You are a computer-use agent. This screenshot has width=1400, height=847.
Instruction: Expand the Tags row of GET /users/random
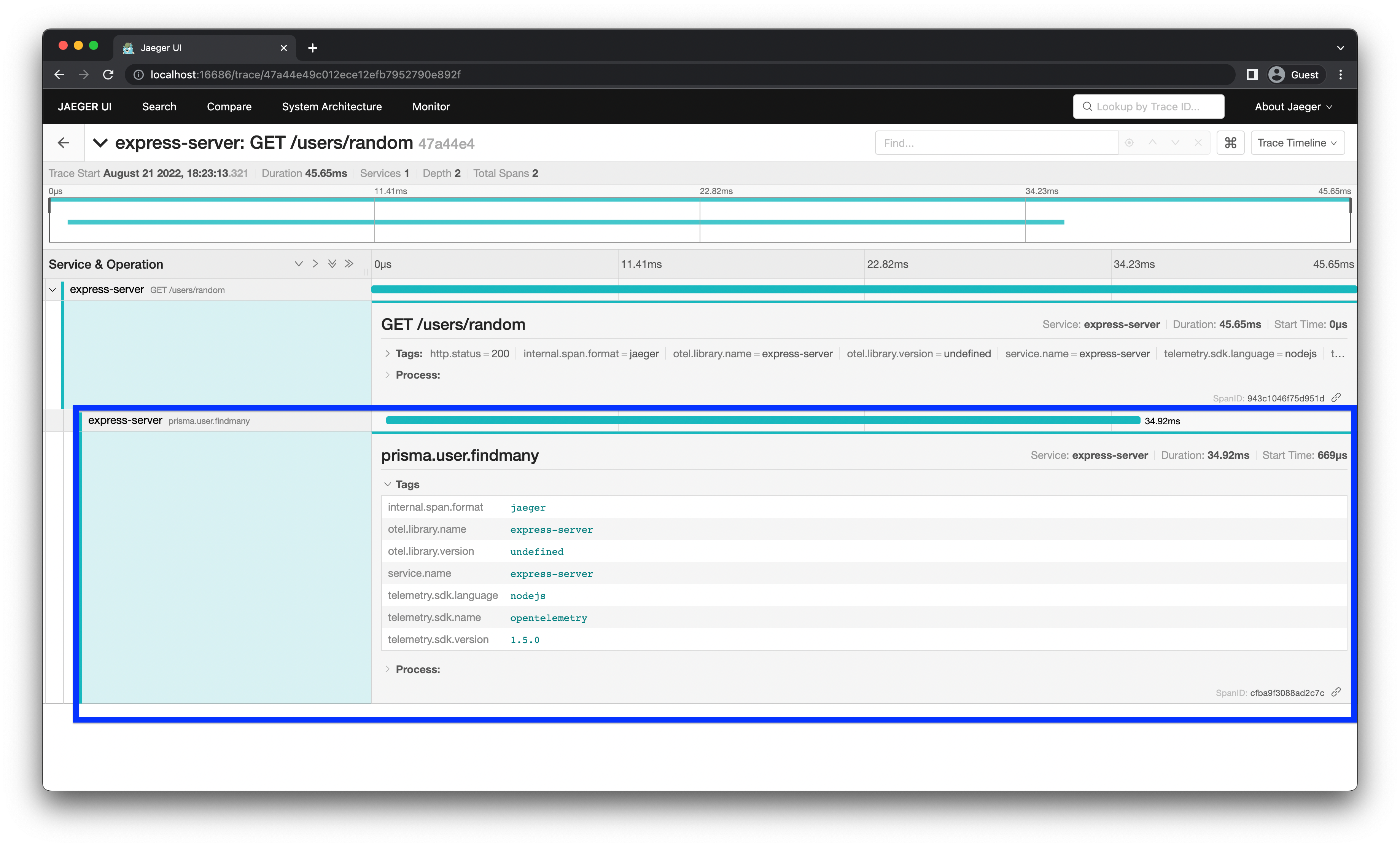(409, 353)
